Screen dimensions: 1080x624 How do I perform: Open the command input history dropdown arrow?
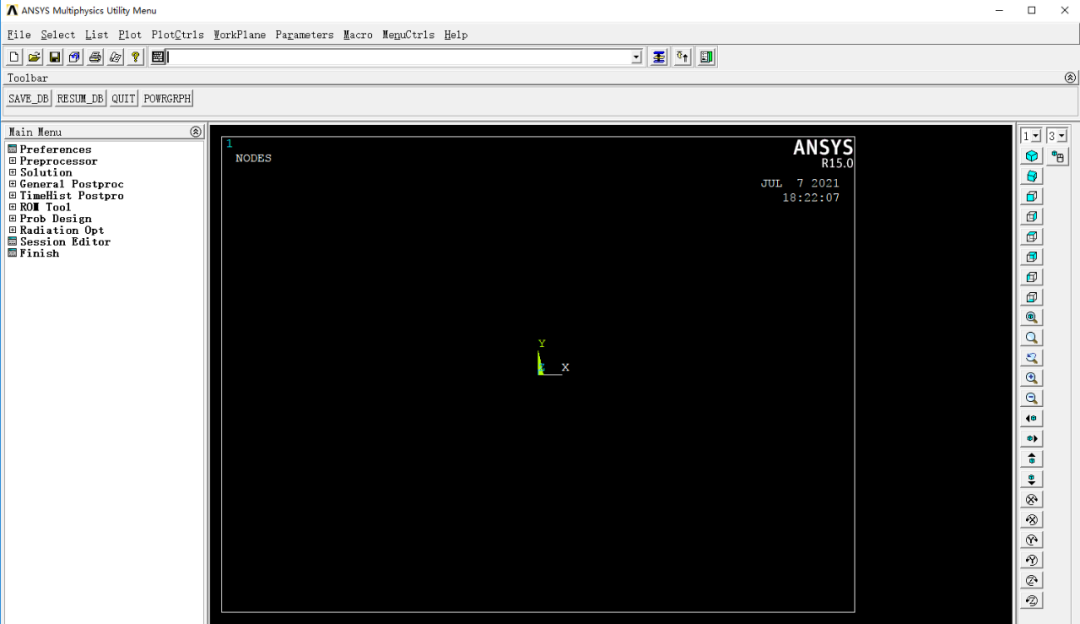pyautogui.click(x=636, y=57)
